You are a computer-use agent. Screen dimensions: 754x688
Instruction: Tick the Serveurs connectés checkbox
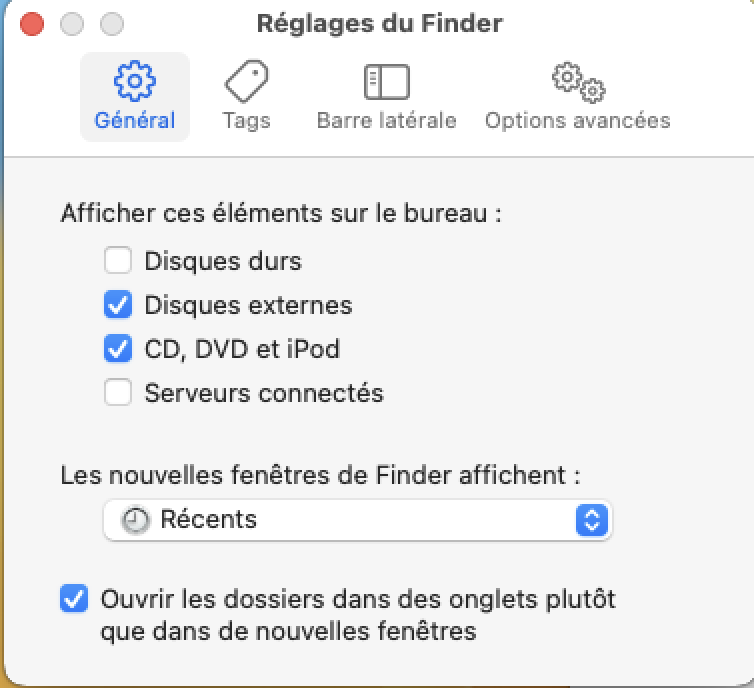click(x=118, y=393)
